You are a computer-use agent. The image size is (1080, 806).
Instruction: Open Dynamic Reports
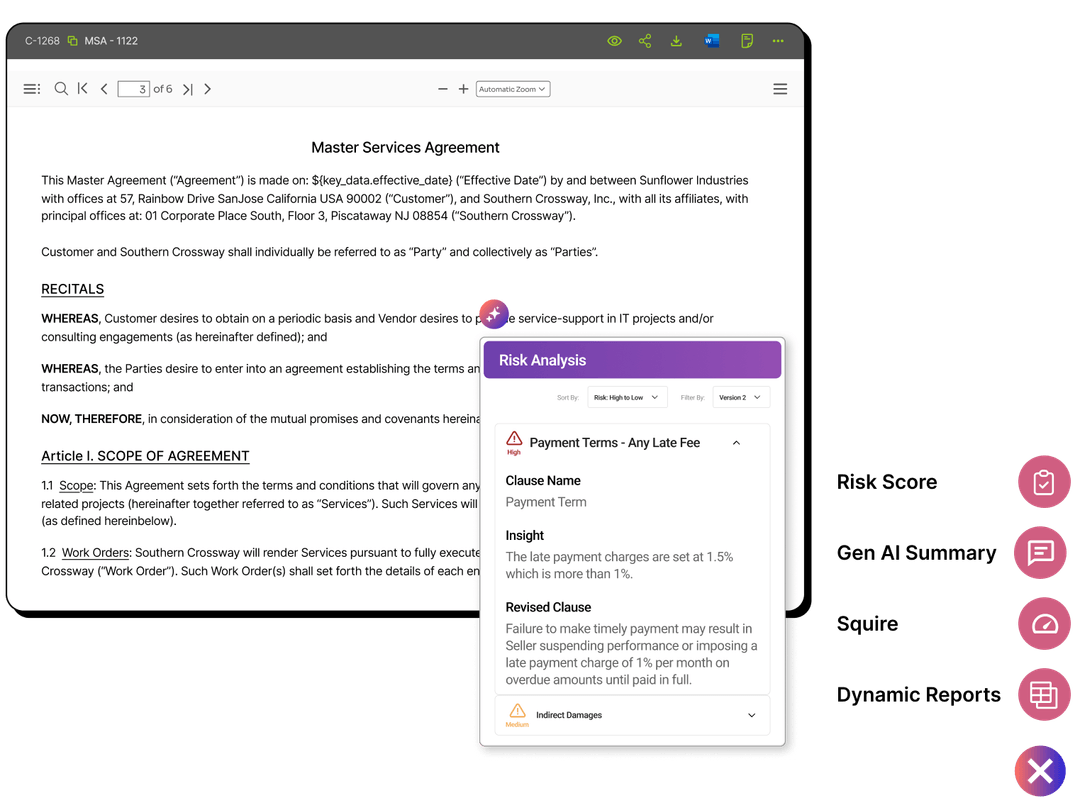point(1043,695)
